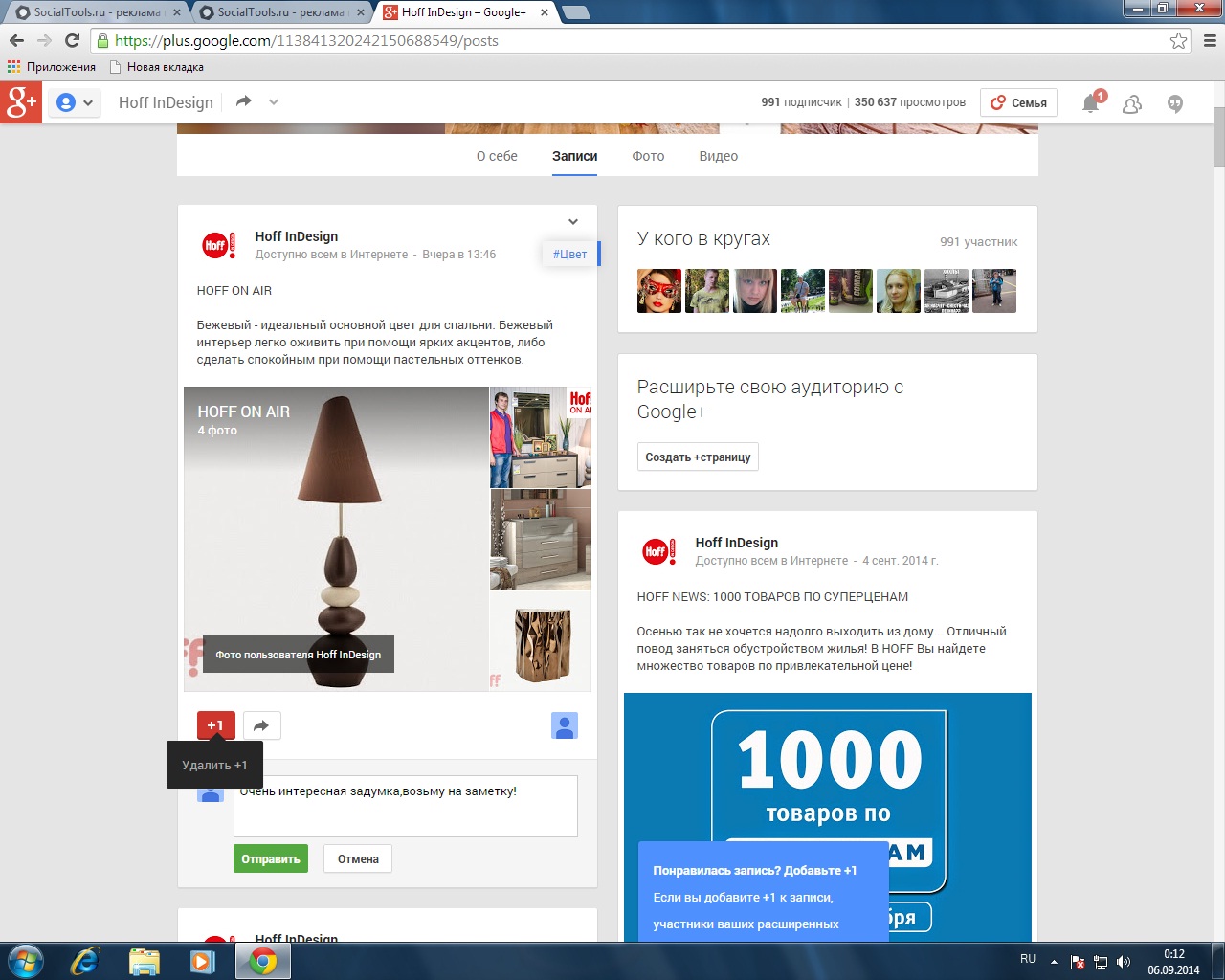This screenshot has height=980, width=1225.
Task: Click the share post arrow button
Action: click(x=261, y=725)
